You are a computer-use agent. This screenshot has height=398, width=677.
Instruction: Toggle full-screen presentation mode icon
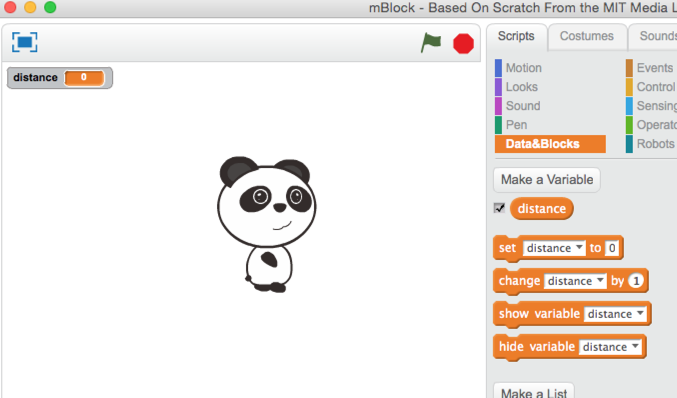pos(25,42)
